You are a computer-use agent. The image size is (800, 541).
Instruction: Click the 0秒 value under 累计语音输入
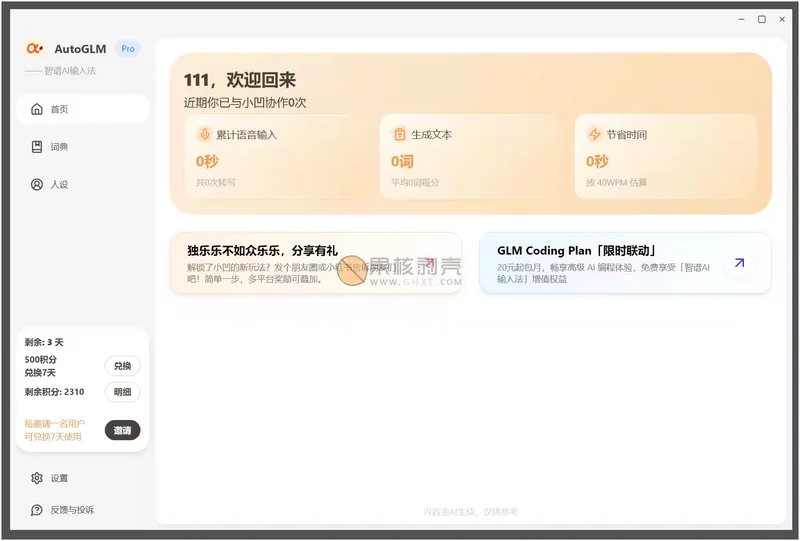[207, 161]
